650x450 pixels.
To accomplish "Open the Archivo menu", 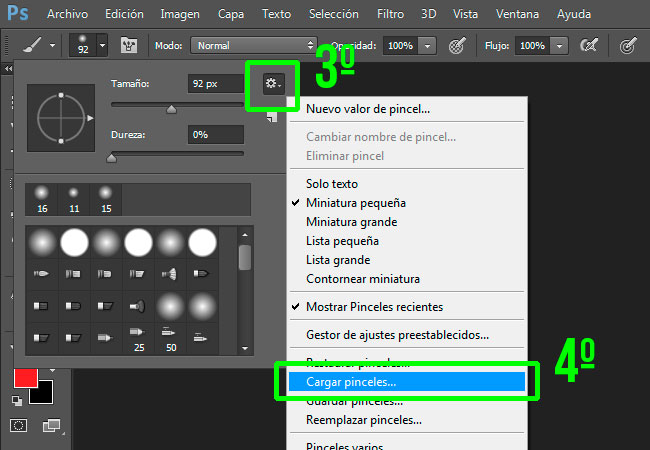I will pyautogui.click(x=67, y=14).
